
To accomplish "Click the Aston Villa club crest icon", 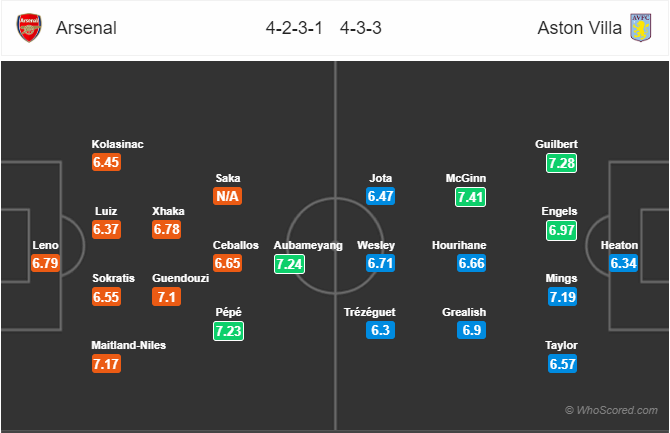I will (x=640, y=28).
